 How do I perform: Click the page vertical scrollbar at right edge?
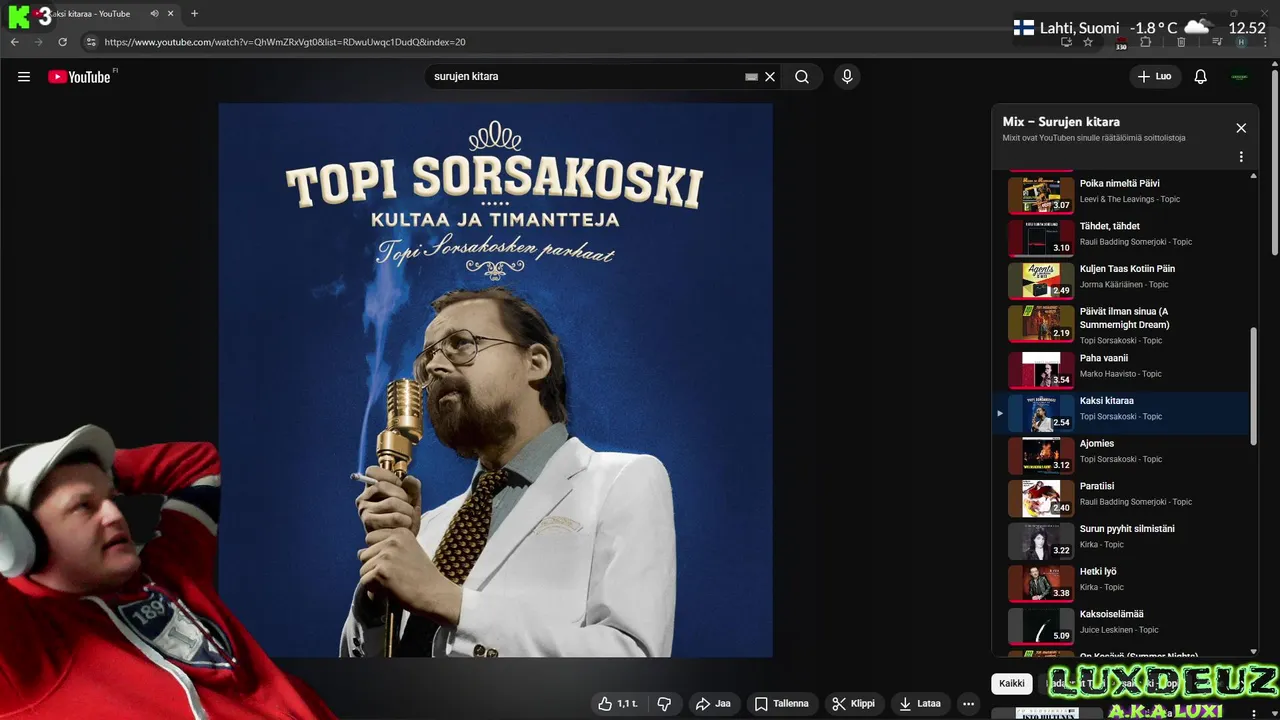(1274, 160)
